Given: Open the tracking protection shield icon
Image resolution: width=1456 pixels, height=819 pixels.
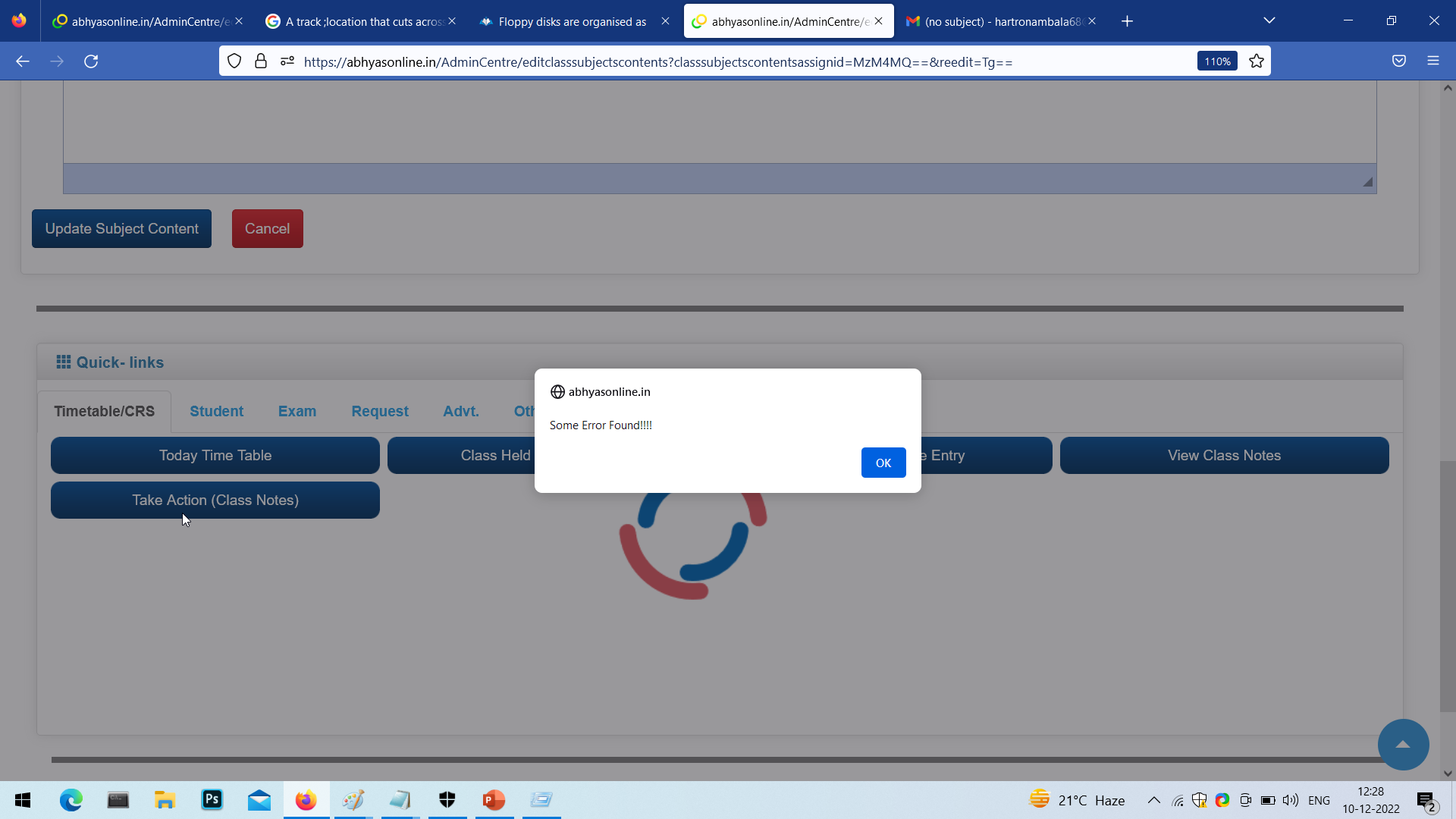Looking at the screenshot, I should 234,61.
